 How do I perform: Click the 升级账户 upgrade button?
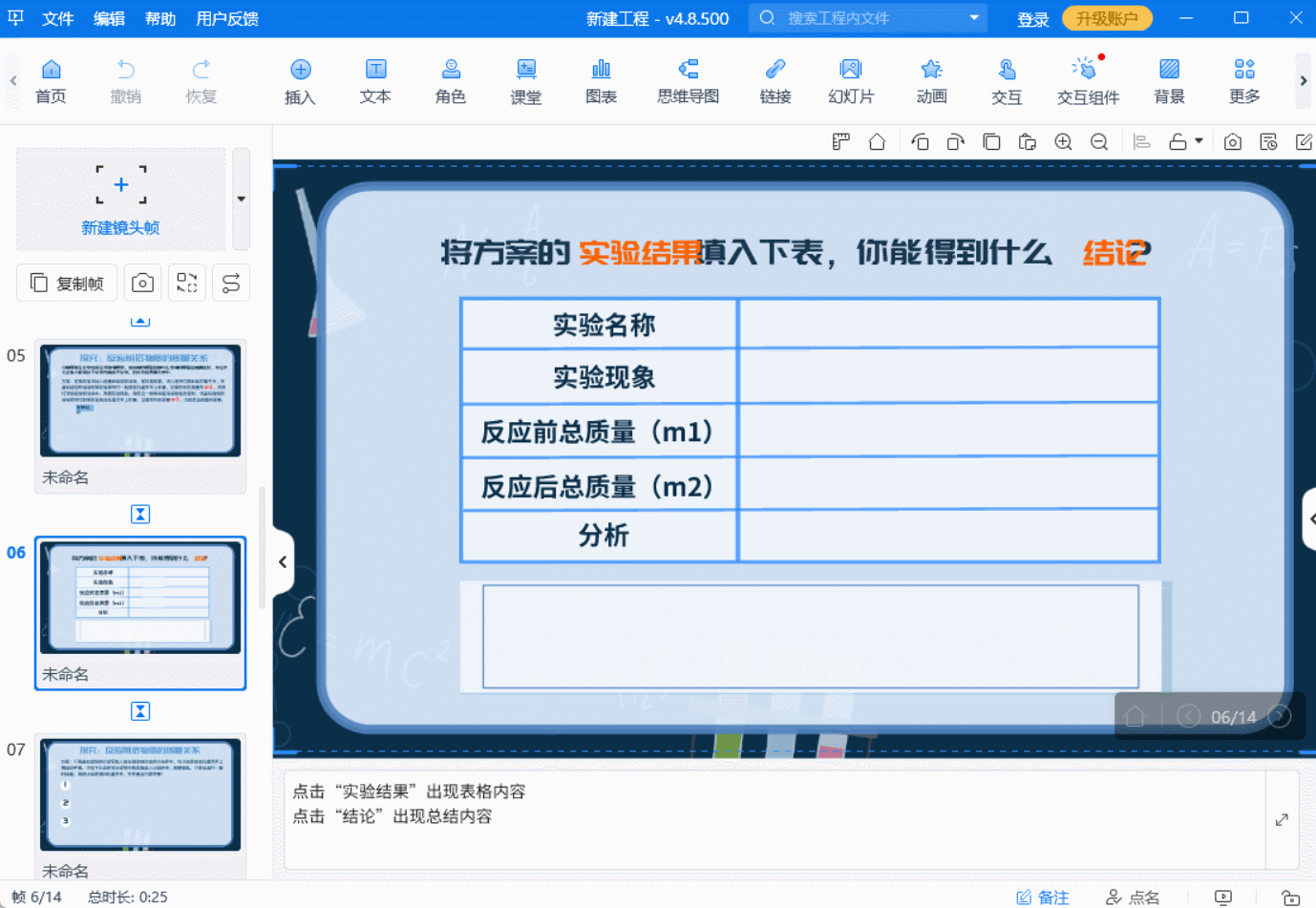(1107, 18)
